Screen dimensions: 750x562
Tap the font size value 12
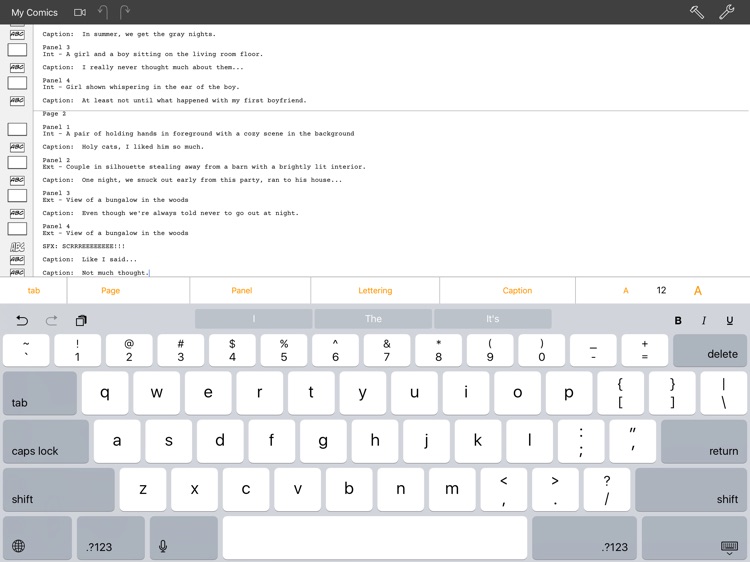point(661,290)
